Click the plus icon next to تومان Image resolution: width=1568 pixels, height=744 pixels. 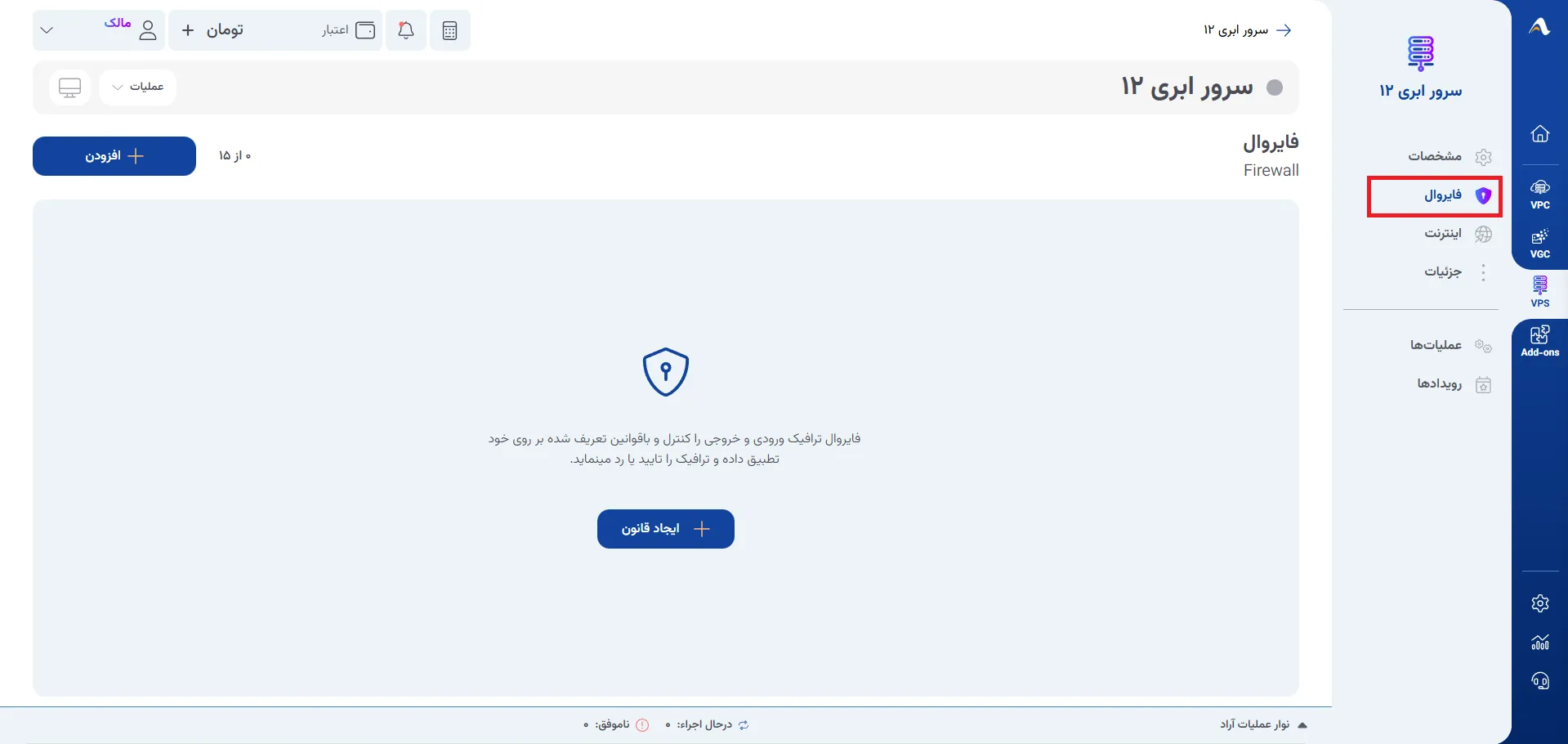point(188,30)
